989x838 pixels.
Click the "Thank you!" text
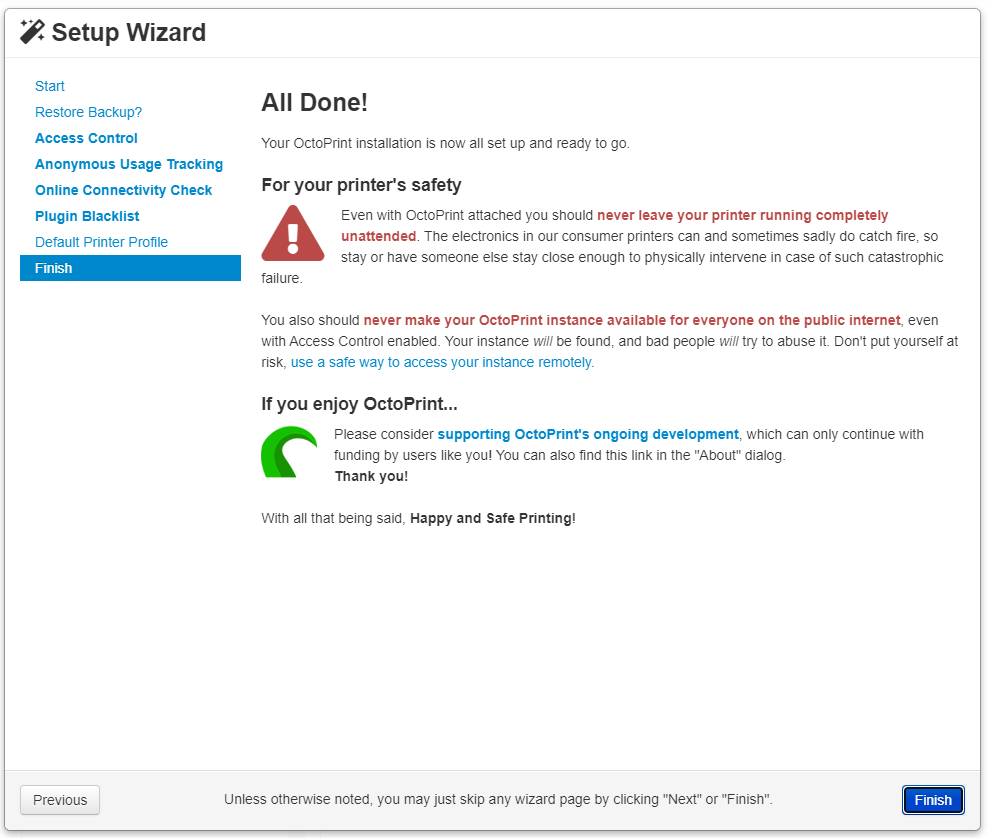[x=372, y=476]
